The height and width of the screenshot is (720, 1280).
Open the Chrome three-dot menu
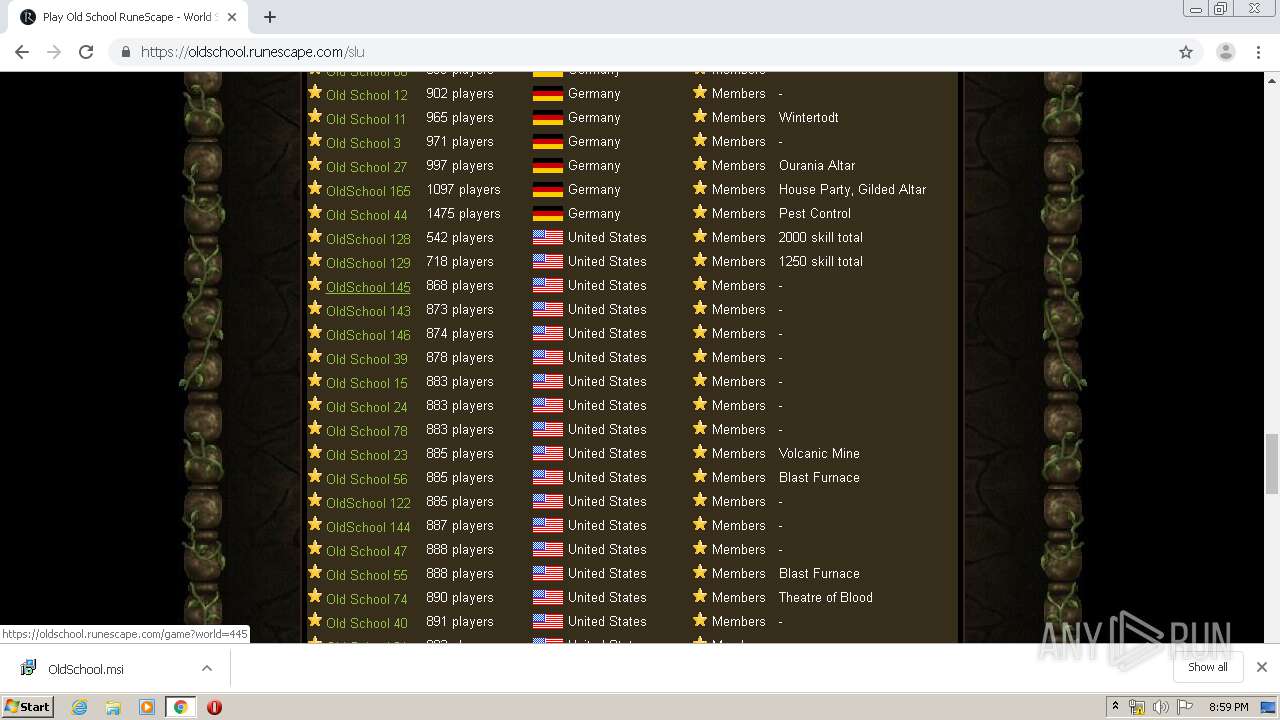[1259, 52]
